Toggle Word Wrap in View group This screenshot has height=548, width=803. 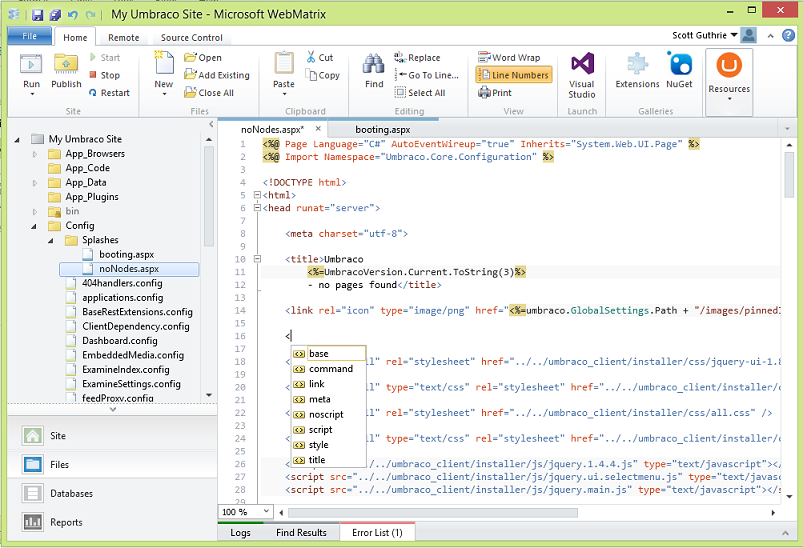click(x=509, y=57)
